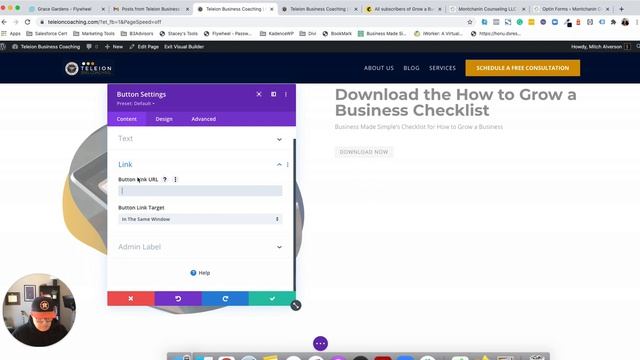The image size is (640, 360).
Task: Open the Stacey's Tools bookmark
Action: point(179,33)
